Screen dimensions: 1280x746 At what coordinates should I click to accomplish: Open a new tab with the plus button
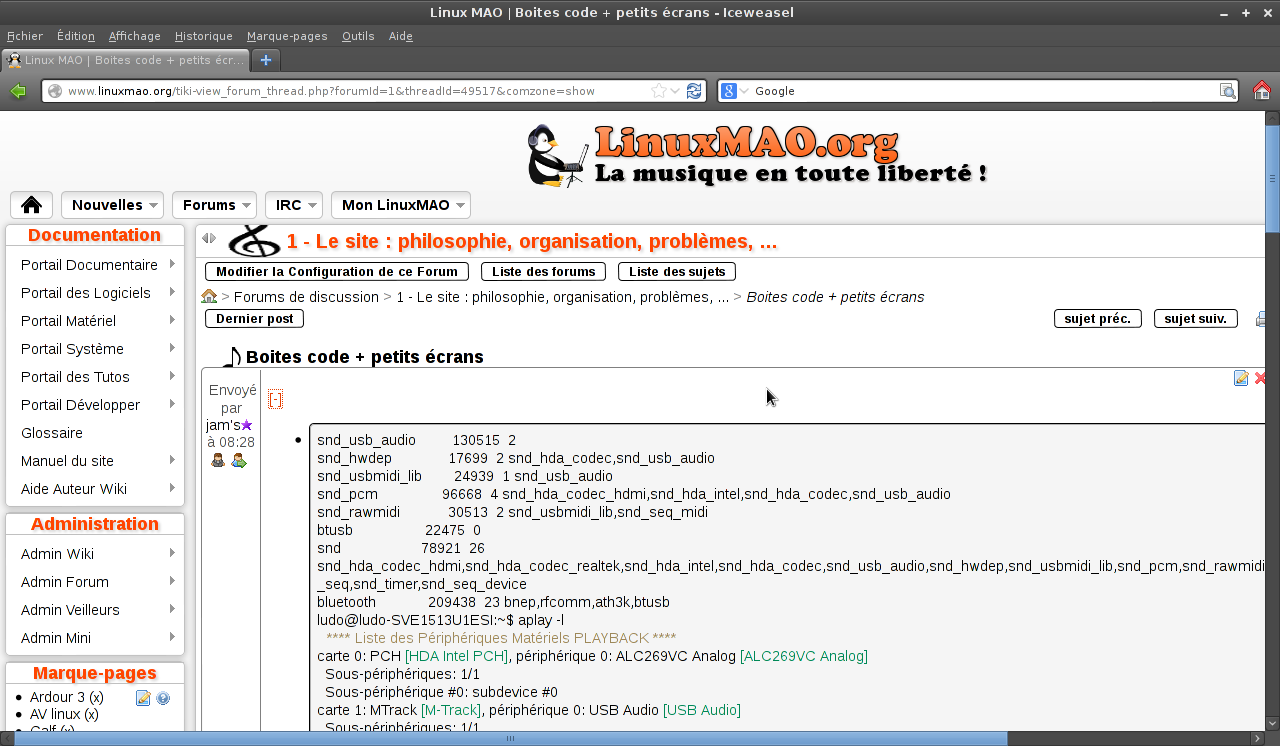pyautogui.click(x=266, y=60)
